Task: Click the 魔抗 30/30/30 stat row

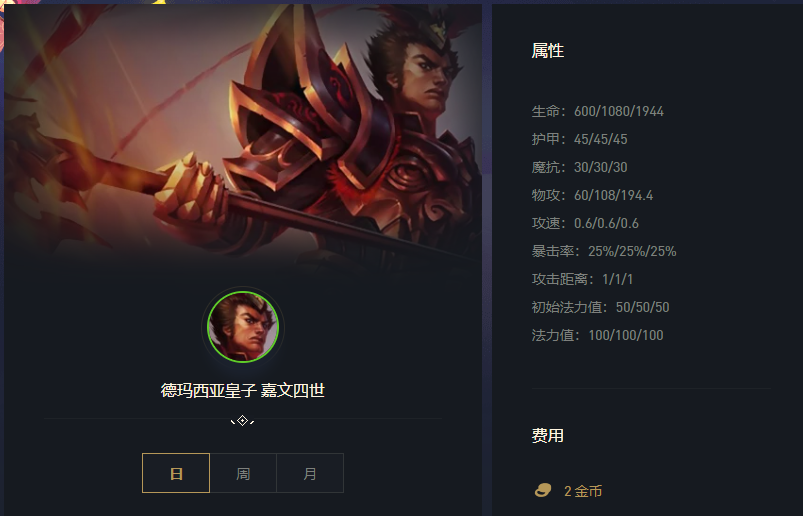Action: coord(579,167)
